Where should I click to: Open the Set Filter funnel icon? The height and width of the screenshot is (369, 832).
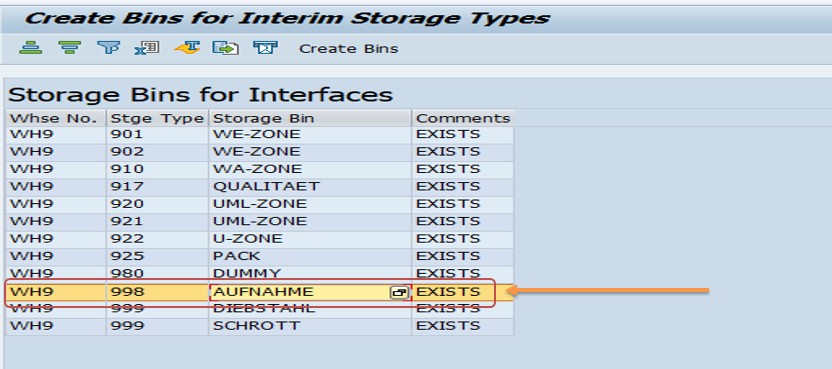click(x=108, y=48)
